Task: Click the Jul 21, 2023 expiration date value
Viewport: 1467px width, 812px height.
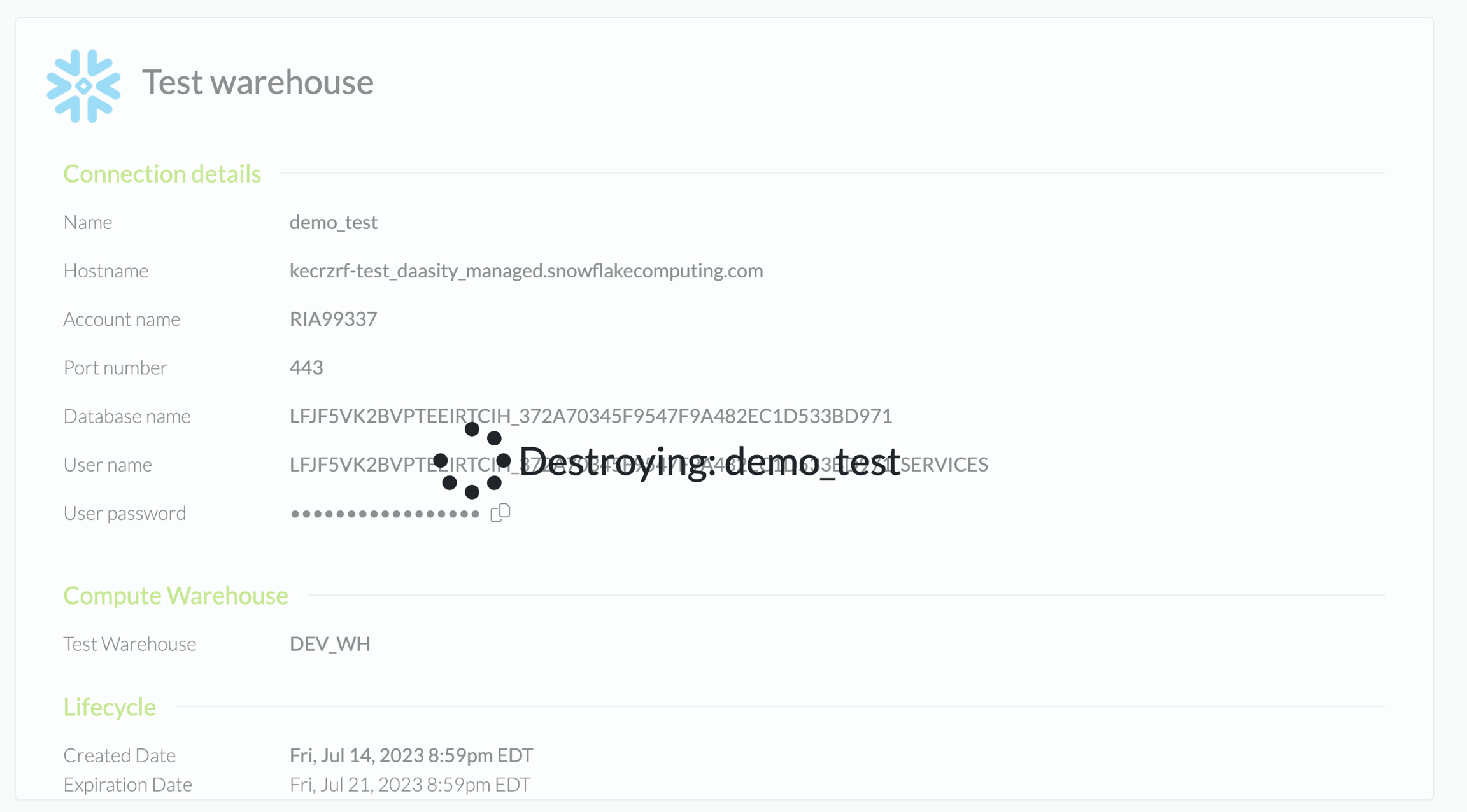Action: tap(409, 785)
